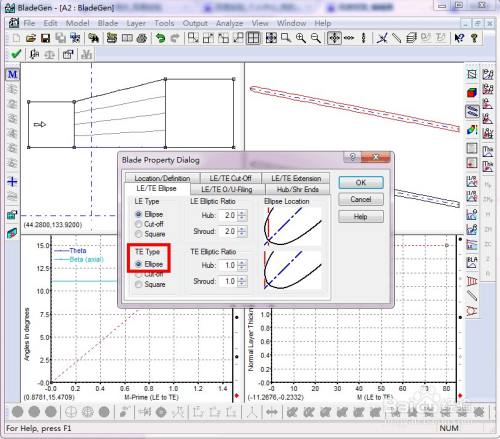Select TE Type Ellipse radio button
This screenshot has width=500, height=439.
click(138, 264)
